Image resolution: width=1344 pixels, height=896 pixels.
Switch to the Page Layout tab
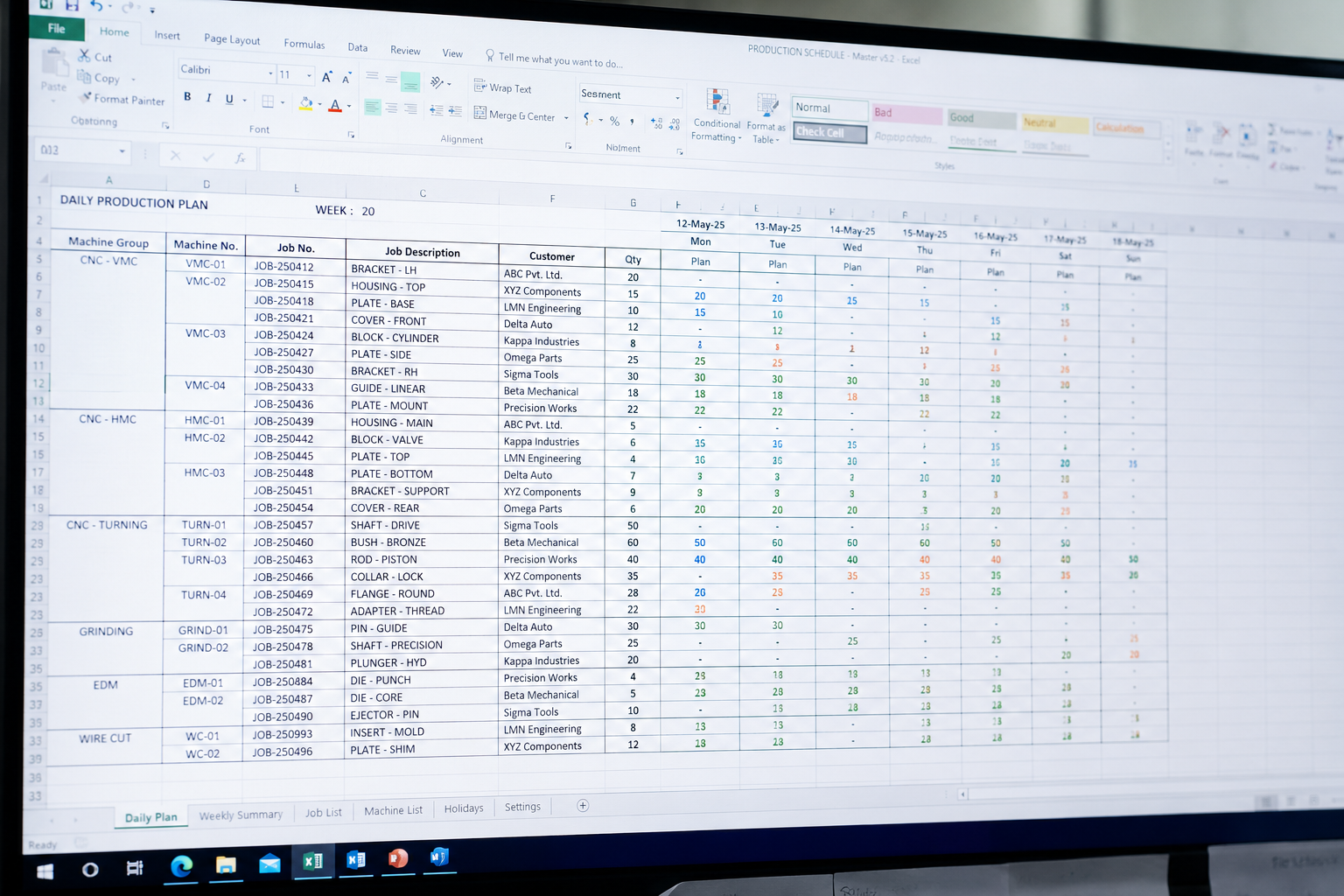coord(232,39)
